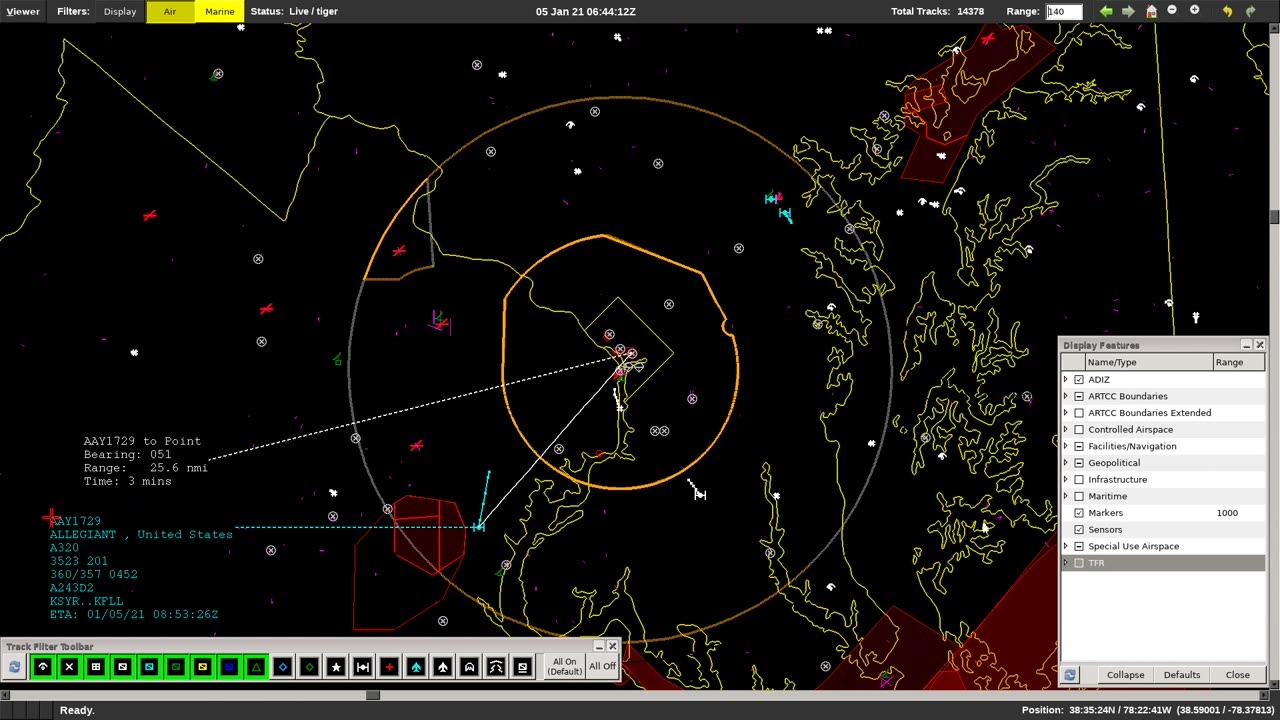Expand the ARTCC Boundaries Extended row
Image resolution: width=1280 pixels, height=720 pixels.
(x=1066, y=413)
